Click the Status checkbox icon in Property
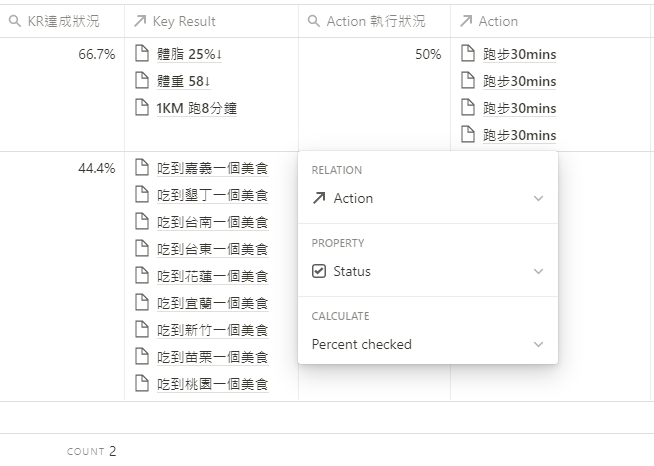 tap(319, 271)
